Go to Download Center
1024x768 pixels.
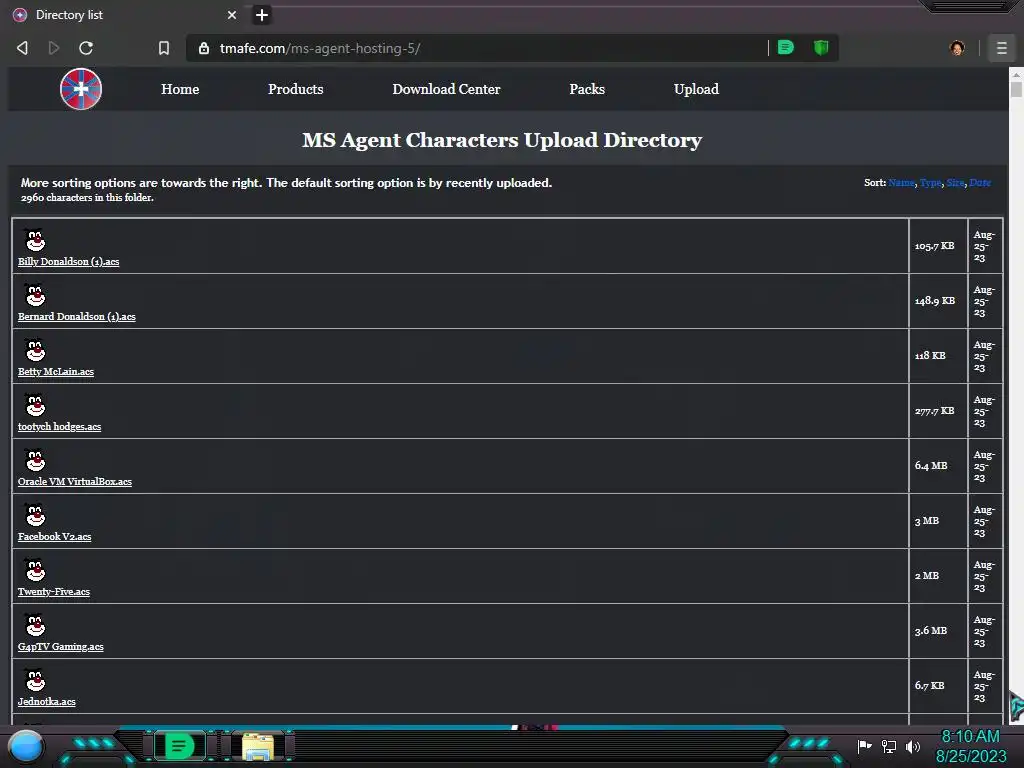tap(446, 89)
